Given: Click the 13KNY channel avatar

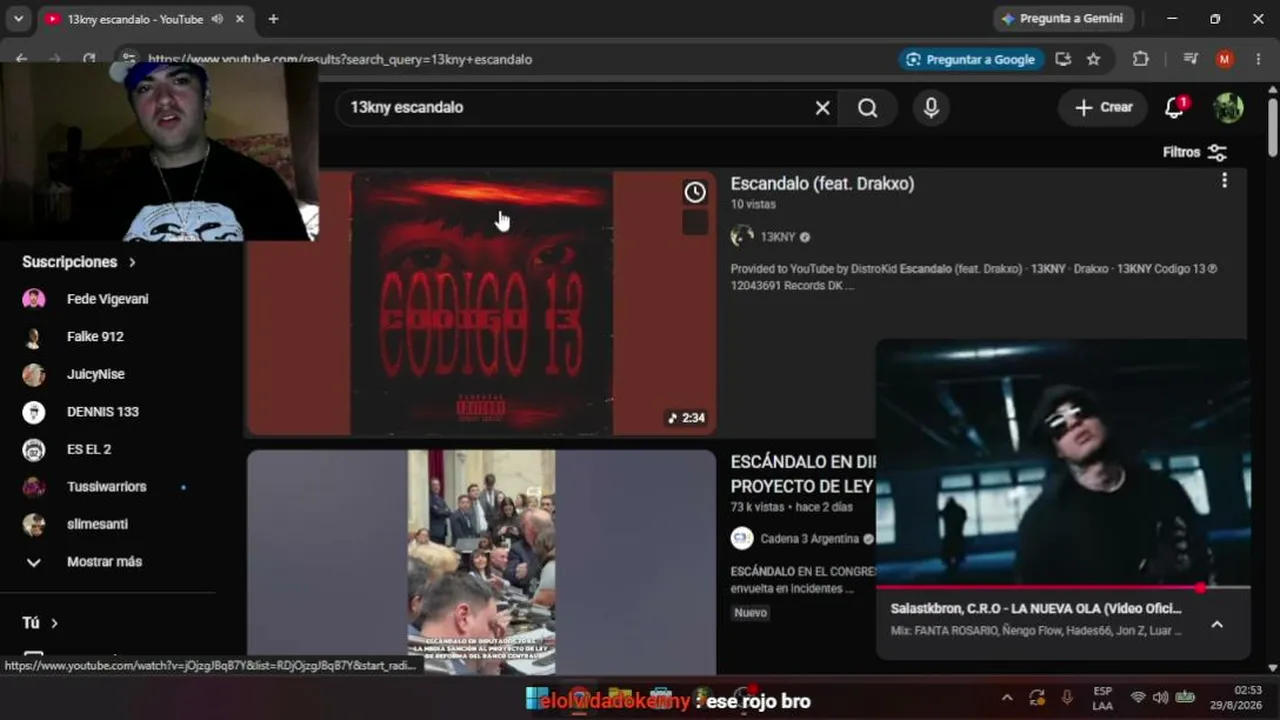Looking at the screenshot, I should [x=742, y=236].
